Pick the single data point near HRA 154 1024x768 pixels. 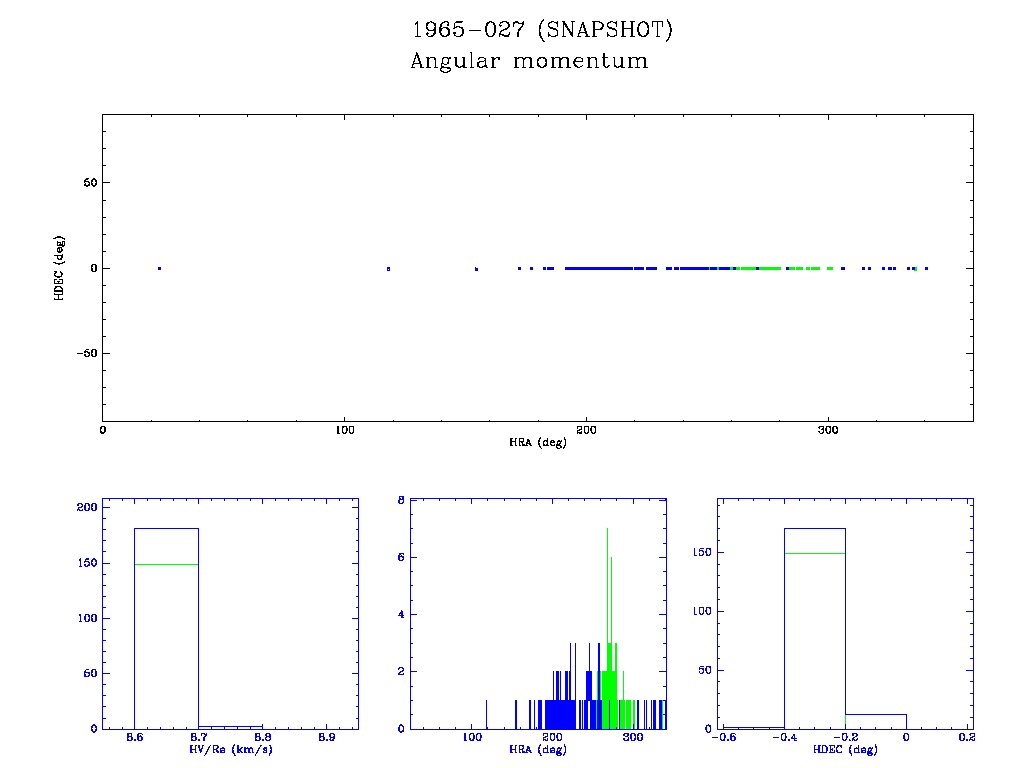click(x=476, y=268)
